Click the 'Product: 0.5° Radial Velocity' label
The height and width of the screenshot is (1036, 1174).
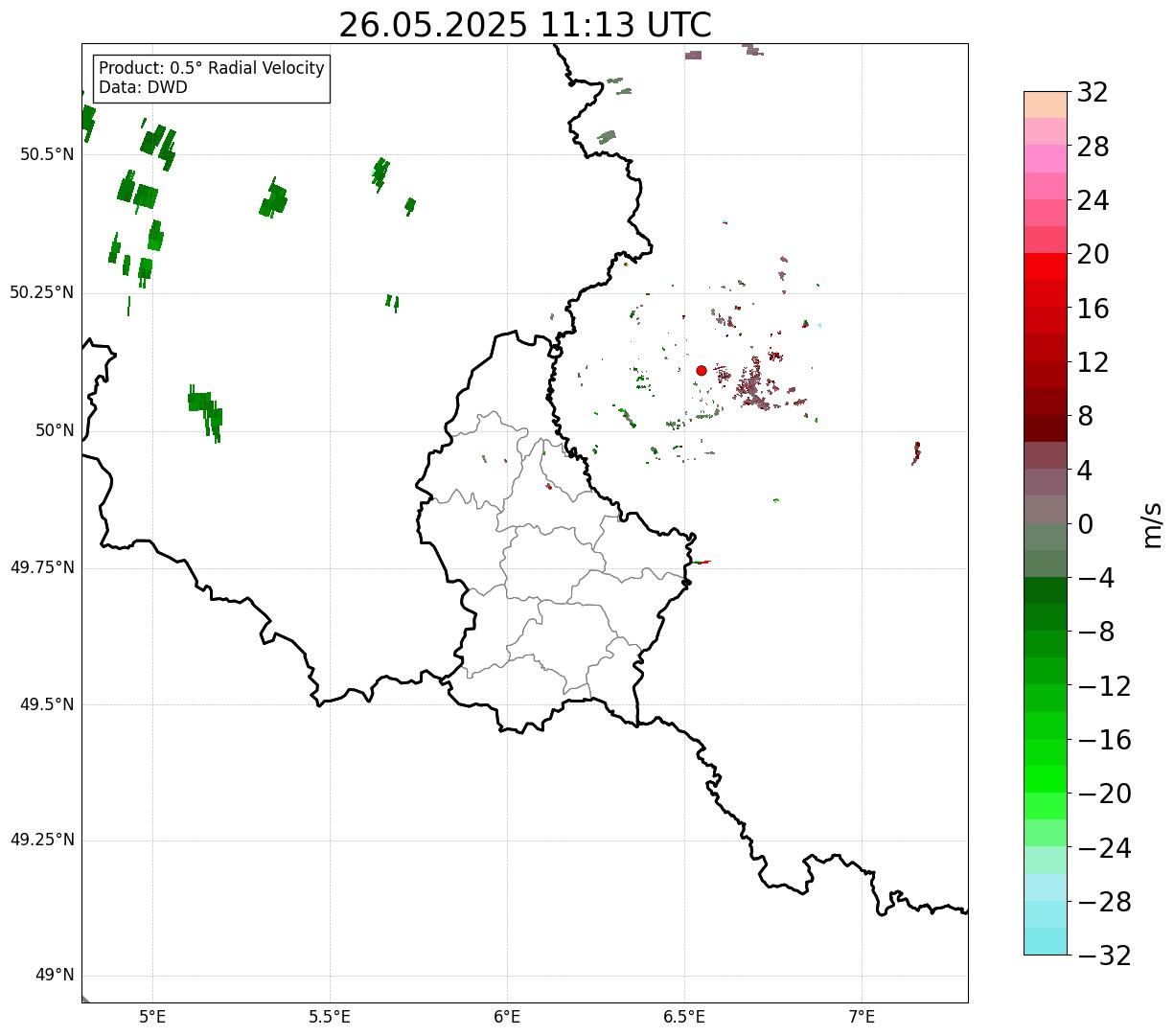click(212, 69)
